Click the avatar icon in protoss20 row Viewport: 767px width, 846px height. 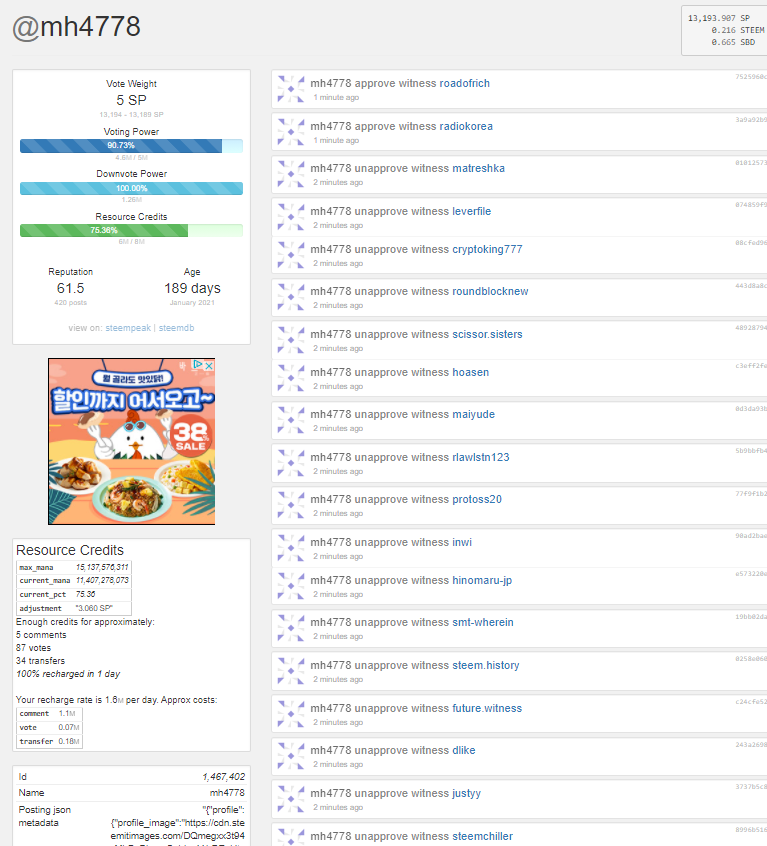(x=291, y=505)
